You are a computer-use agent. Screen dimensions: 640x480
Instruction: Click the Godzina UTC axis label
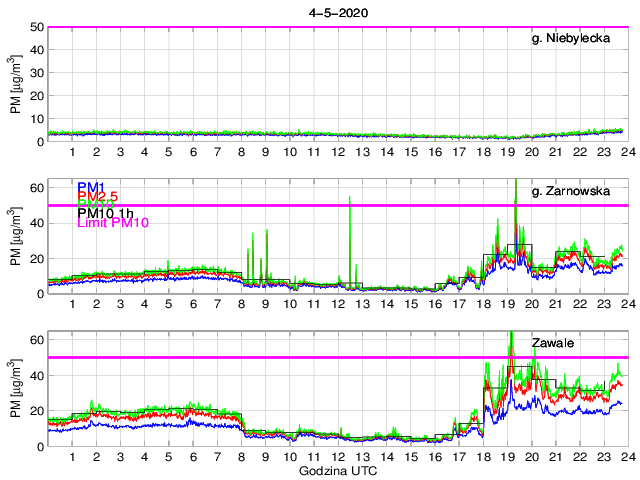click(x=336, y=470)
